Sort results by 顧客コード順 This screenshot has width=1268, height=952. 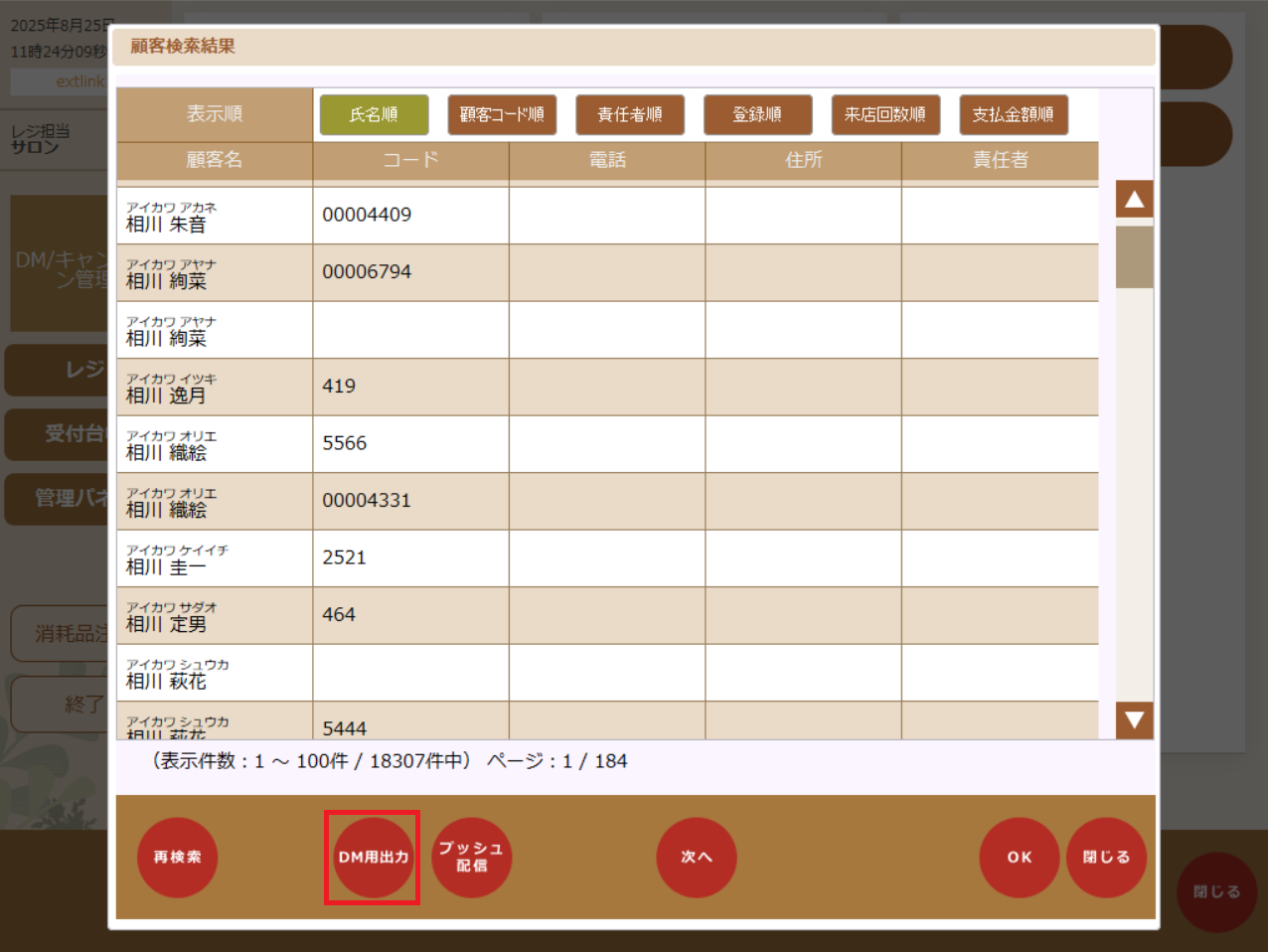(502, 115)
